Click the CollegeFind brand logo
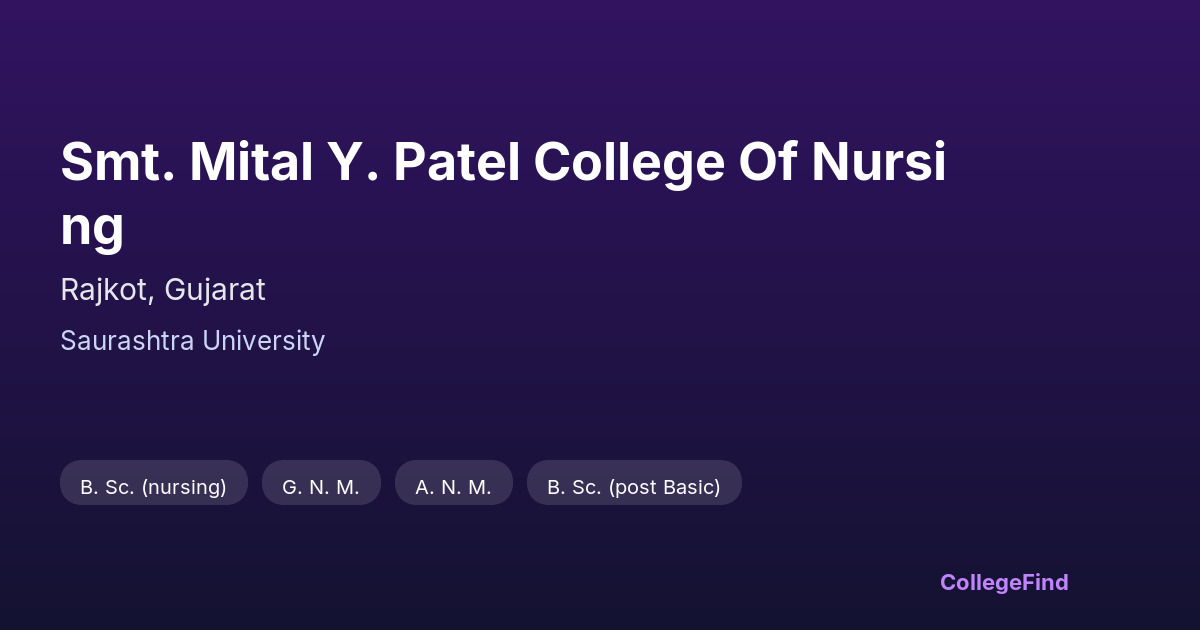This screenshot has width=1200, height=630. (1004, 582)
